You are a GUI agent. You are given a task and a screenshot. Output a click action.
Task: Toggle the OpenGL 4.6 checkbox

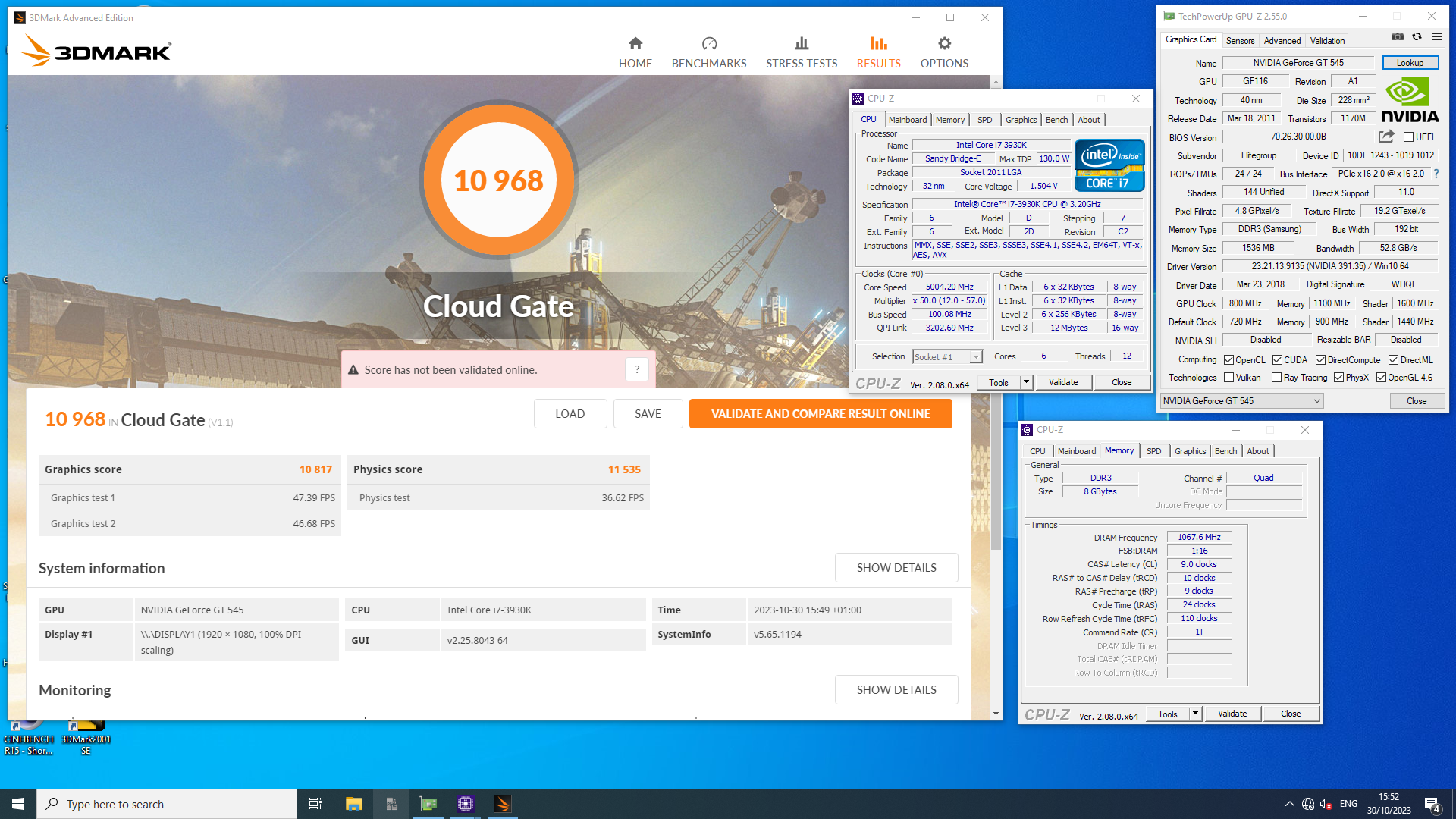[x=1381, y=378]
